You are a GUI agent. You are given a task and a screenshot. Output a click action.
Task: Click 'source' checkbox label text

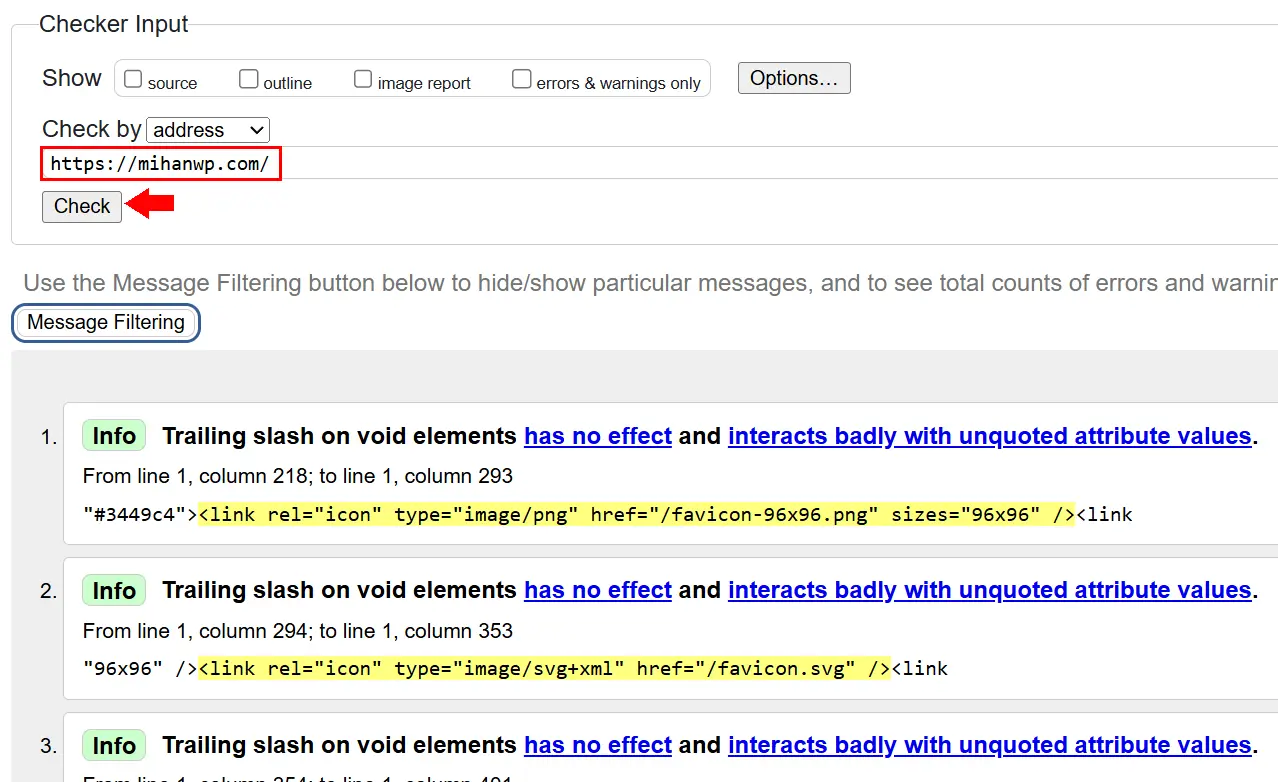[x=172, y=83]
